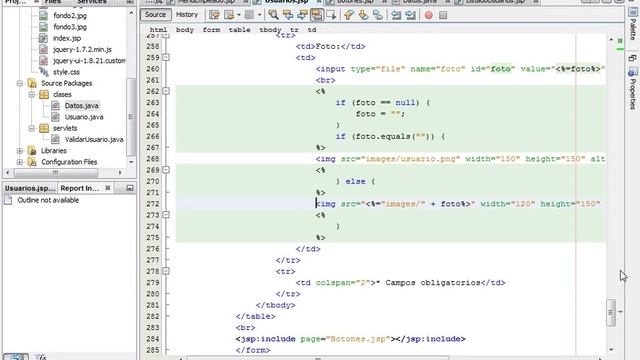The image size is (640, 360).
Task: Close the Report In... tab
Action: tap(108, 188)
